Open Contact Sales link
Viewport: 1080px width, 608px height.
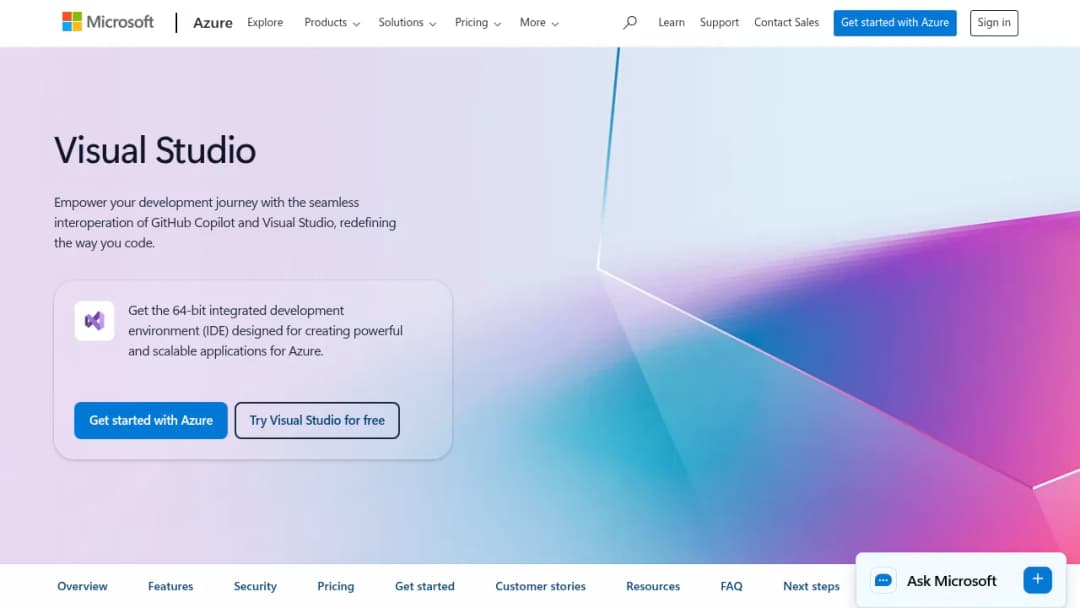pyautogui.click(x=786, y=22)
